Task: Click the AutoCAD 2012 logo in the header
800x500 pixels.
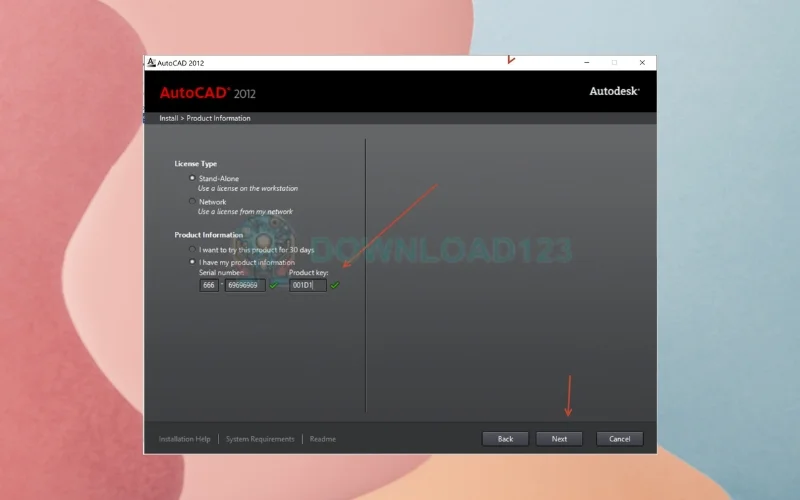Action: pos(207,92)
